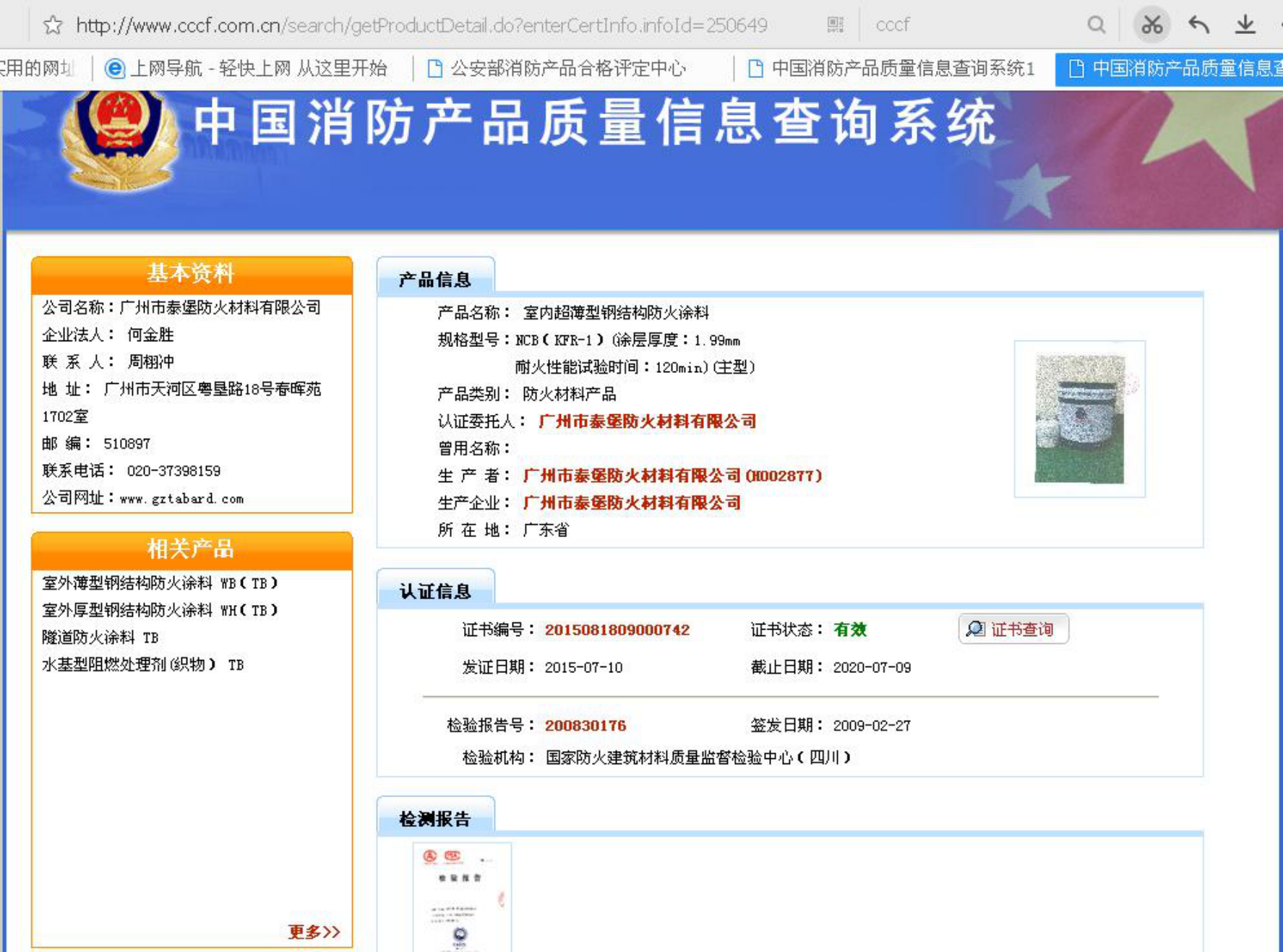The height and width of the screenshot is (952, 1283).
Task: Click the 认证委托人 company name link
Action: click(x=647, y=421)
